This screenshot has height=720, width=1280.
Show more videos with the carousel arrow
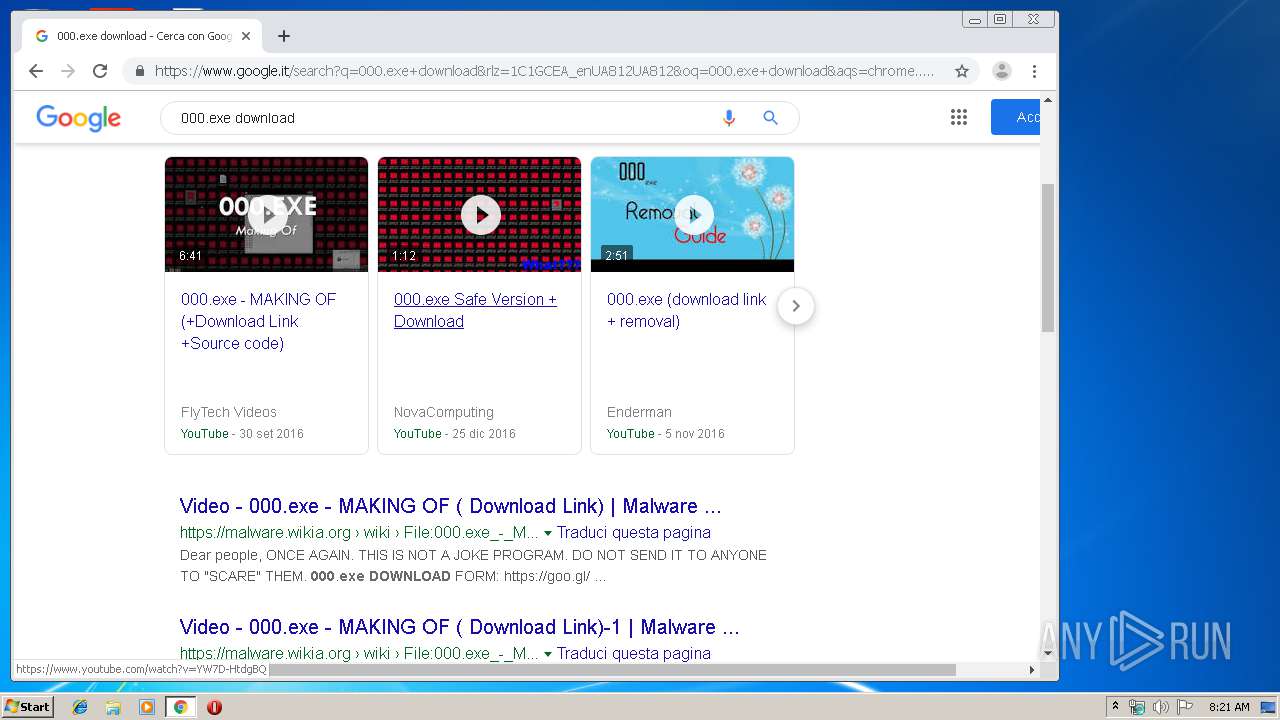point(796,306)
